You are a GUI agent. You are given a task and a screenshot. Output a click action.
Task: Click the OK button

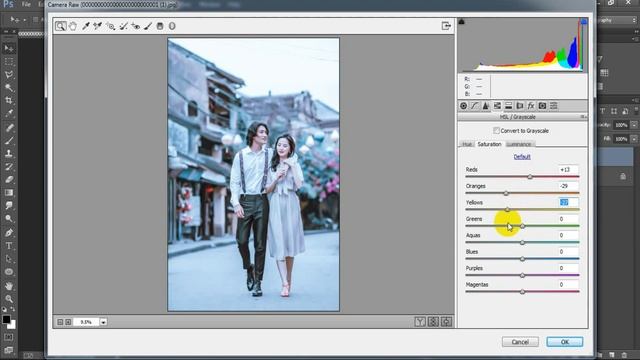coord(564,342)
